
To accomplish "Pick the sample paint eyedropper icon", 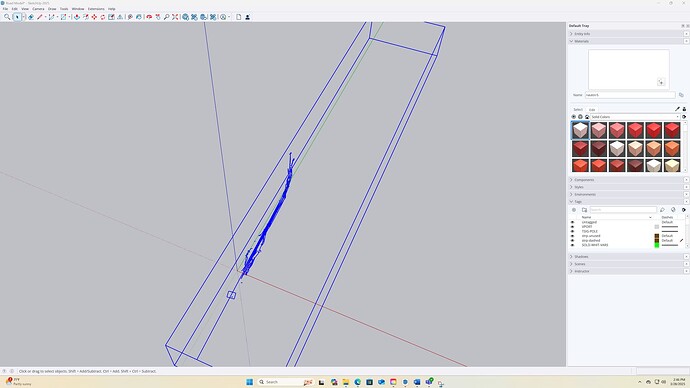I will (677, 109).
